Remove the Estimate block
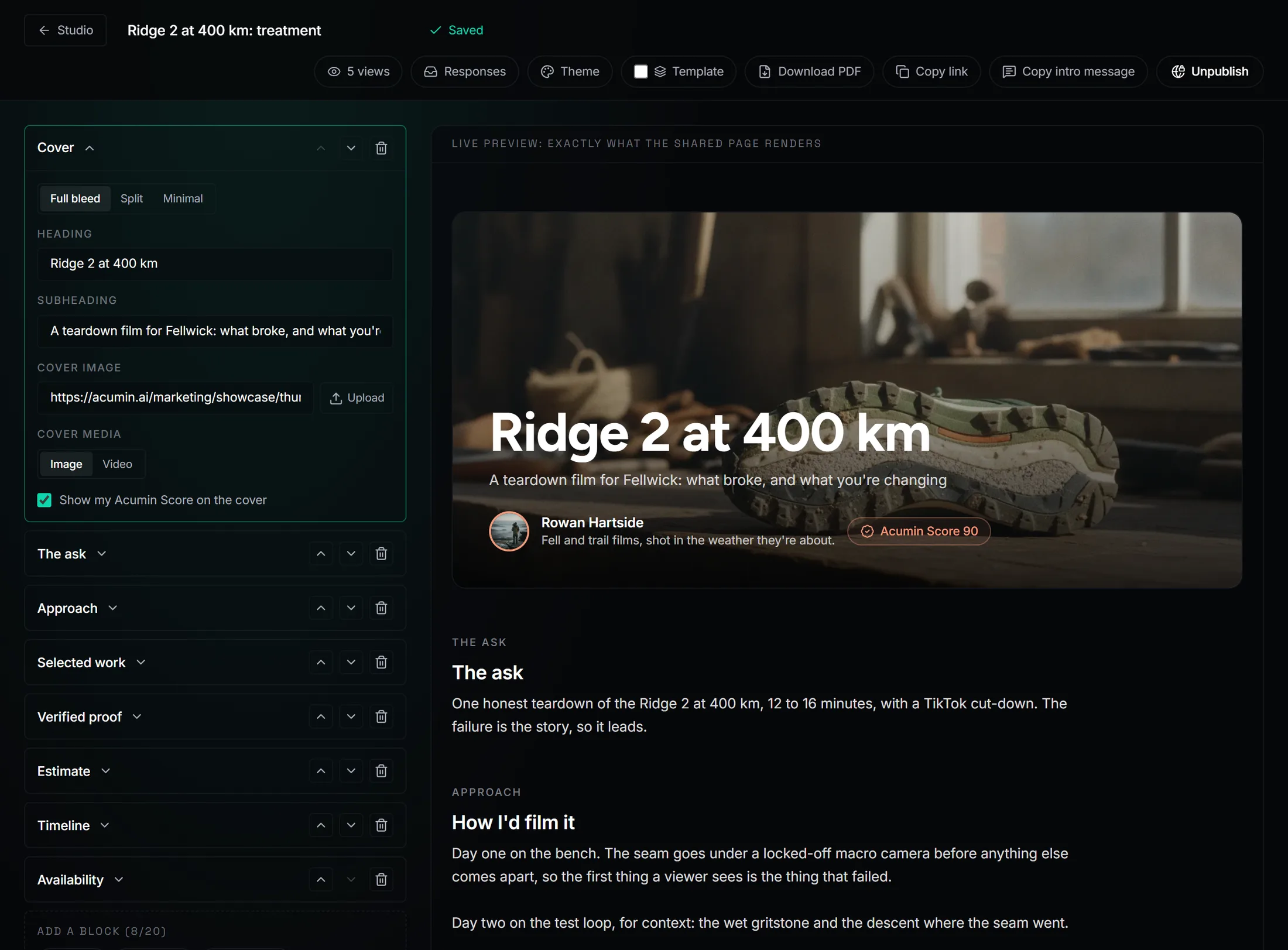The height and width of the screenshot is (950, 1288). coord(381,771)
